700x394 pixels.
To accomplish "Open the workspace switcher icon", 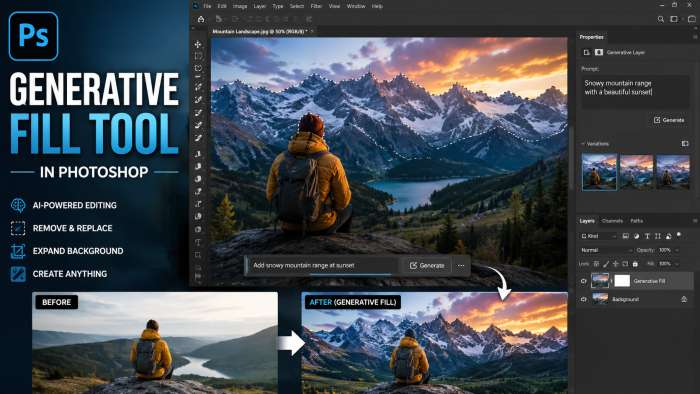I will pos(674,19).
